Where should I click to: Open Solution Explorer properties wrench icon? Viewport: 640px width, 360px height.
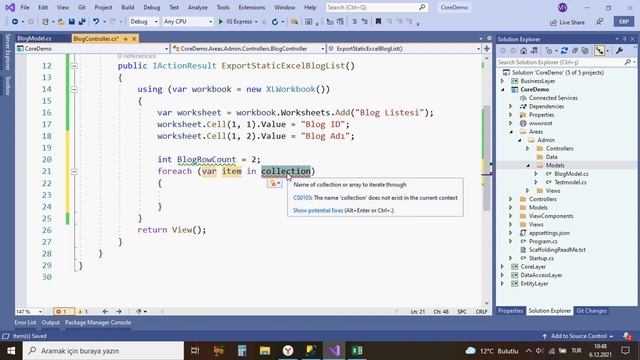(x=620, y=51)
